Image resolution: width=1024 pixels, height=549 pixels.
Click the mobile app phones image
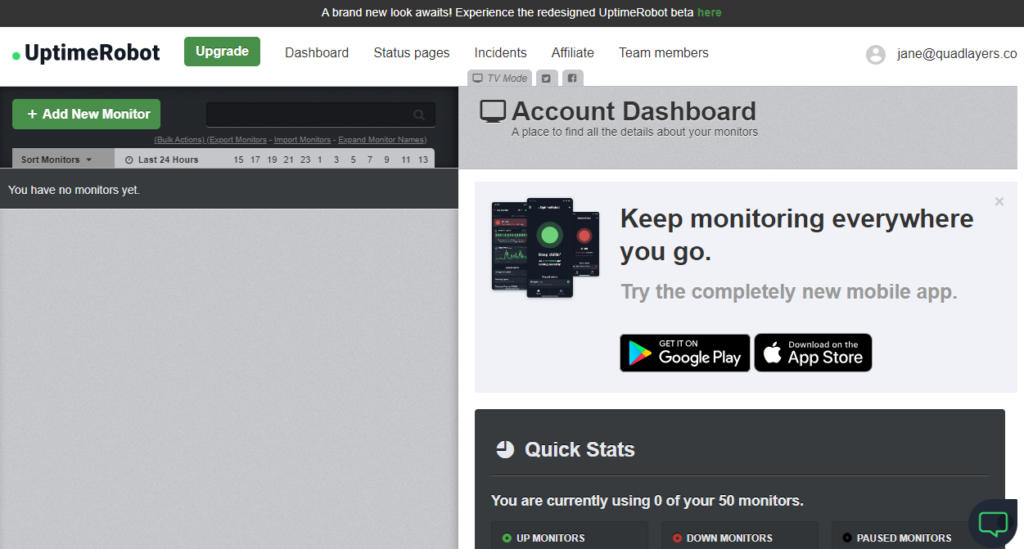click(545, 247)
